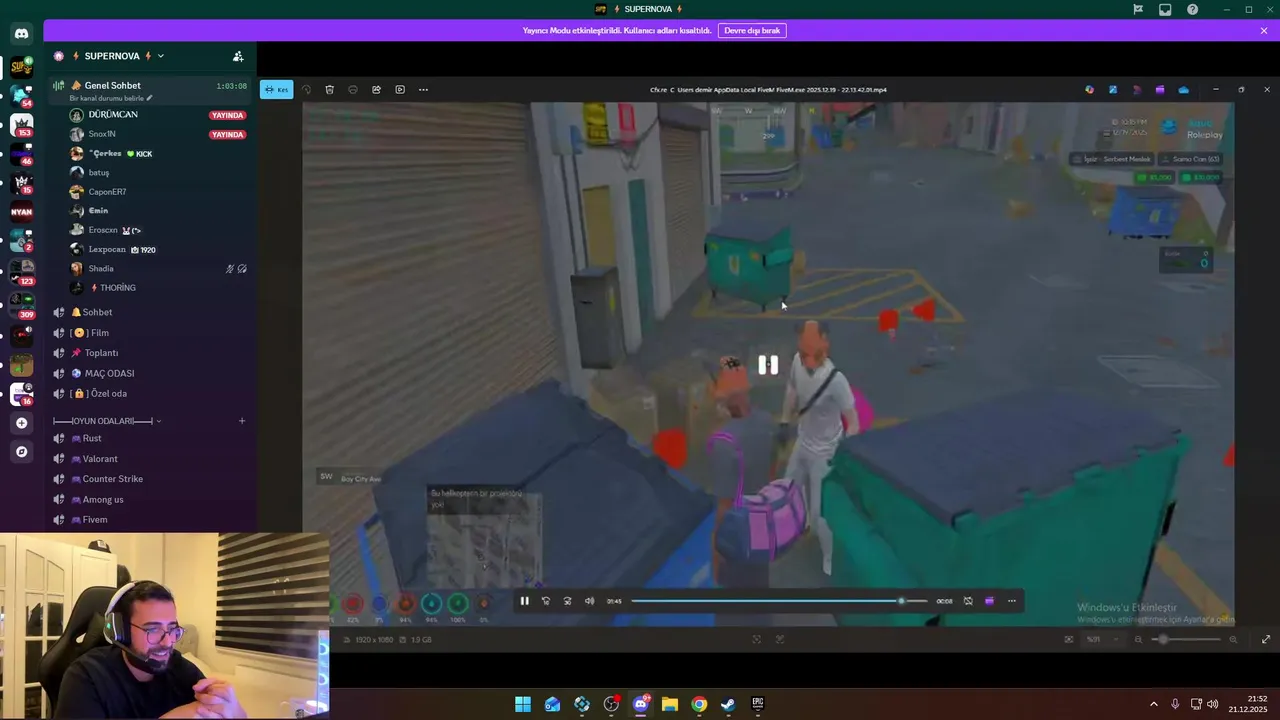
Task: Click Devre dışı bırak streamer mode button
Action: click(x=752, y=31)
